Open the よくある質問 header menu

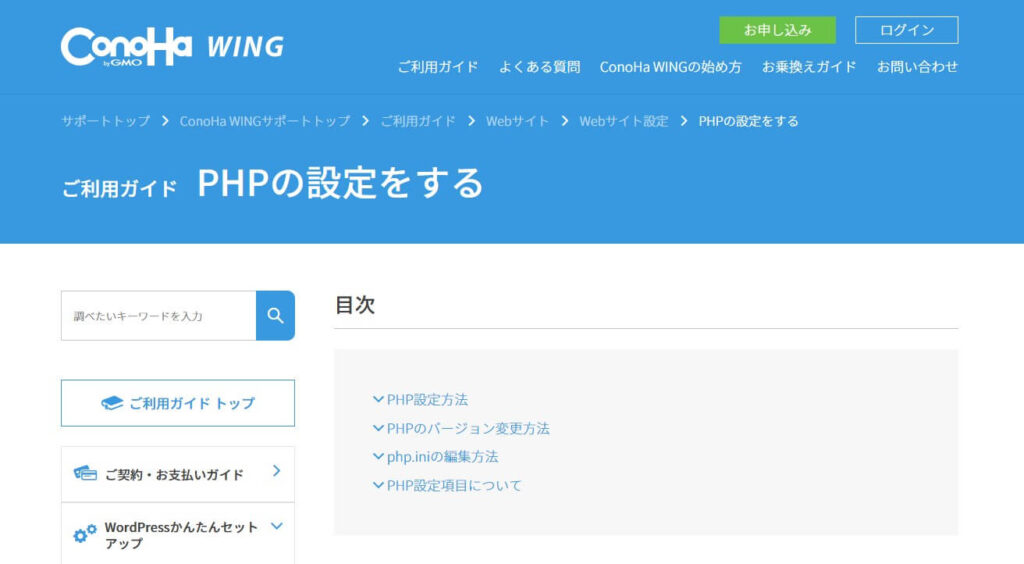[x=539, y=67]
